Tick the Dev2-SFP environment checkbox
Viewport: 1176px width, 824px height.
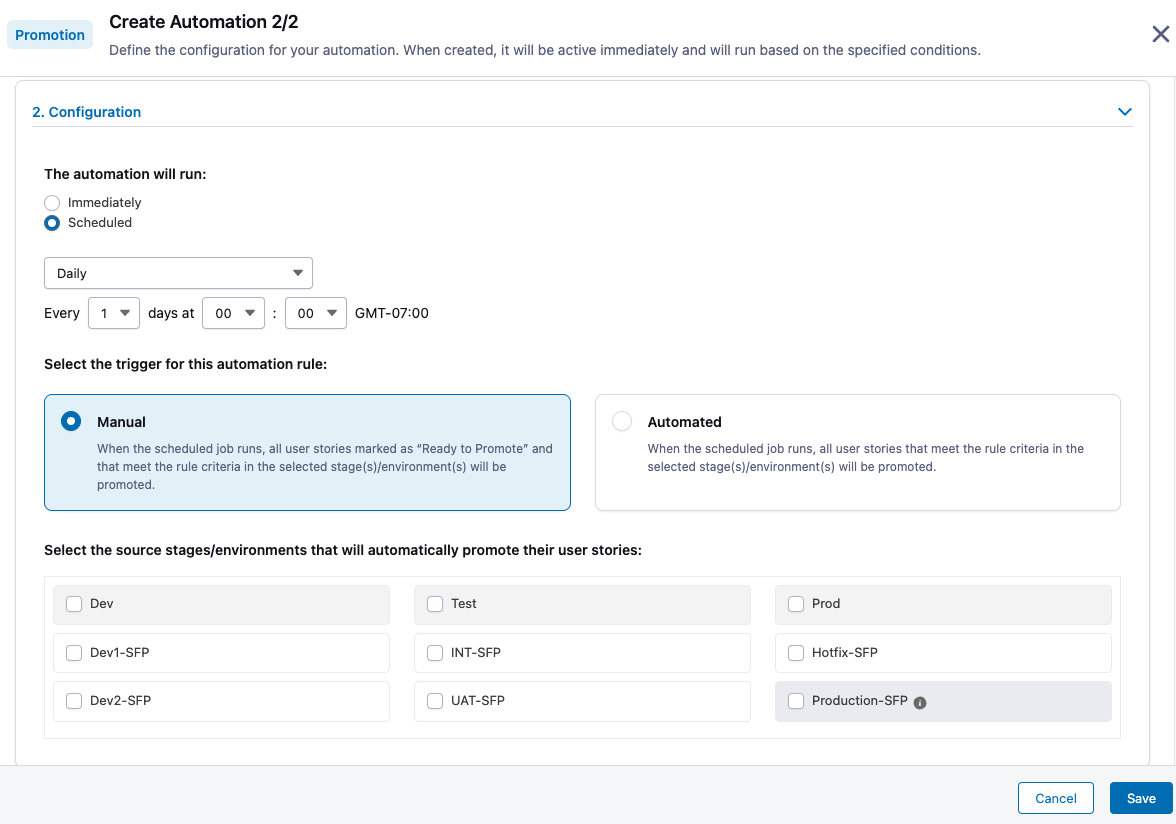(x=74, y=701)
